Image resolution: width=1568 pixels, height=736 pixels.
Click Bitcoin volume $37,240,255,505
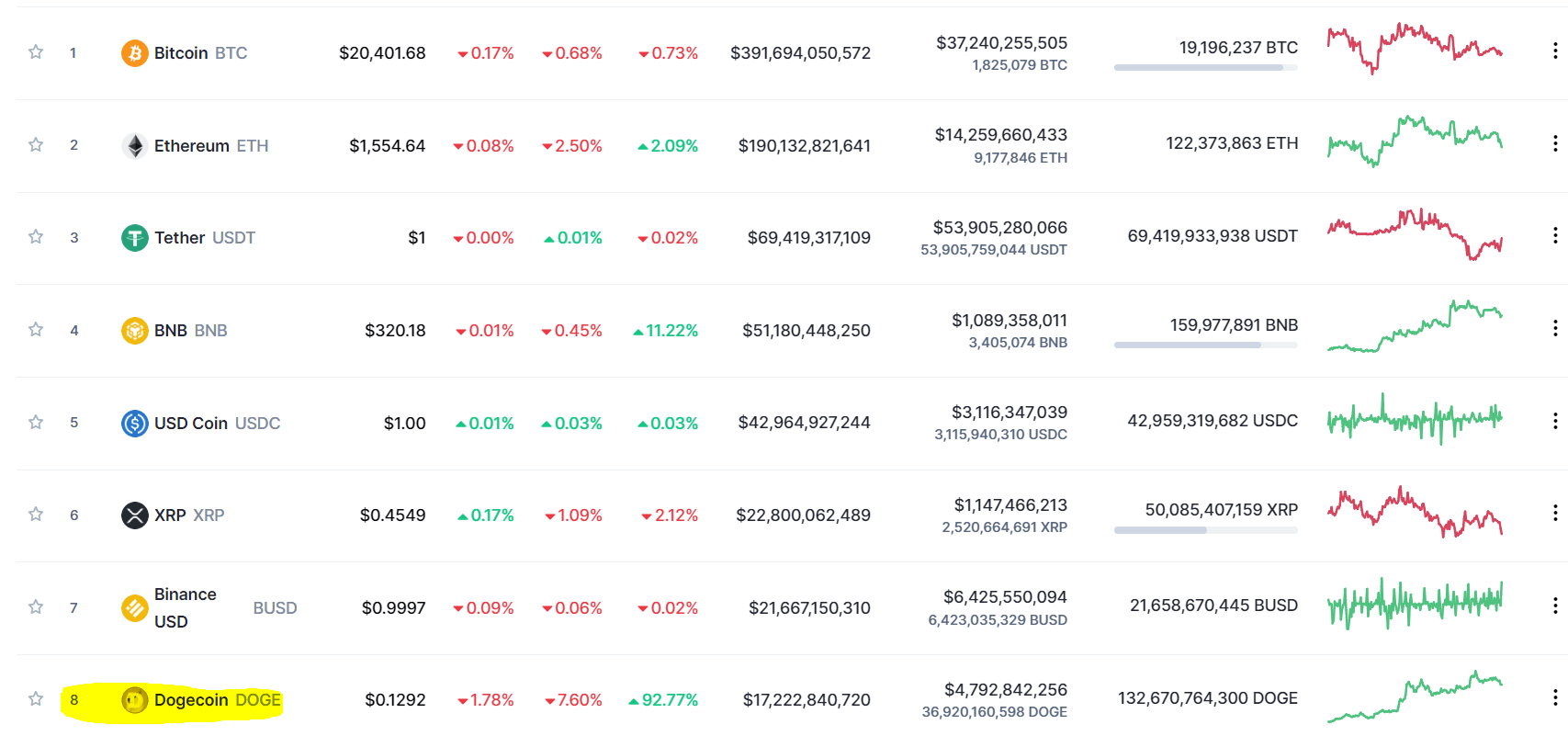click(x=1002, y=43)
